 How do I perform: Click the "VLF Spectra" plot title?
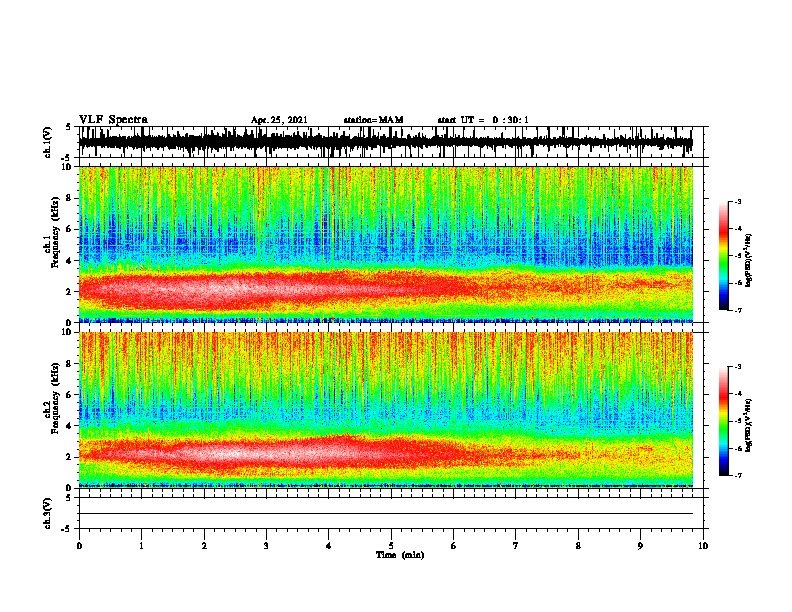point(113,120)
